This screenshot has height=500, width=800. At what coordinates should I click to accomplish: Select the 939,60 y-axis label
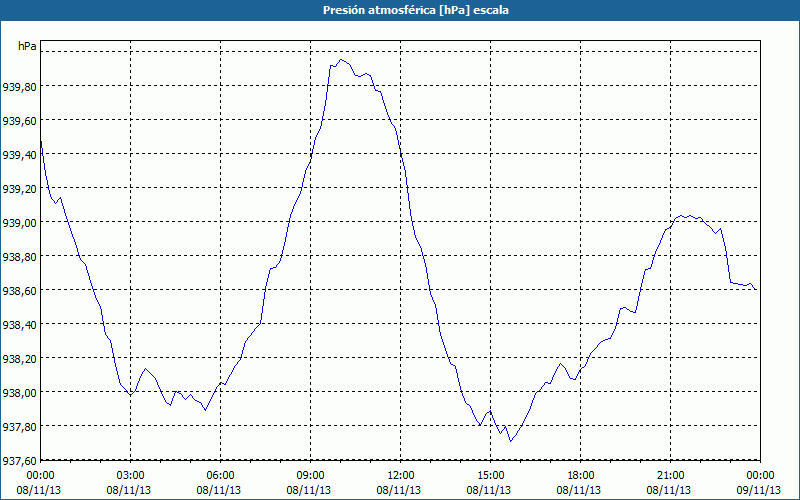tap(19, 121)
